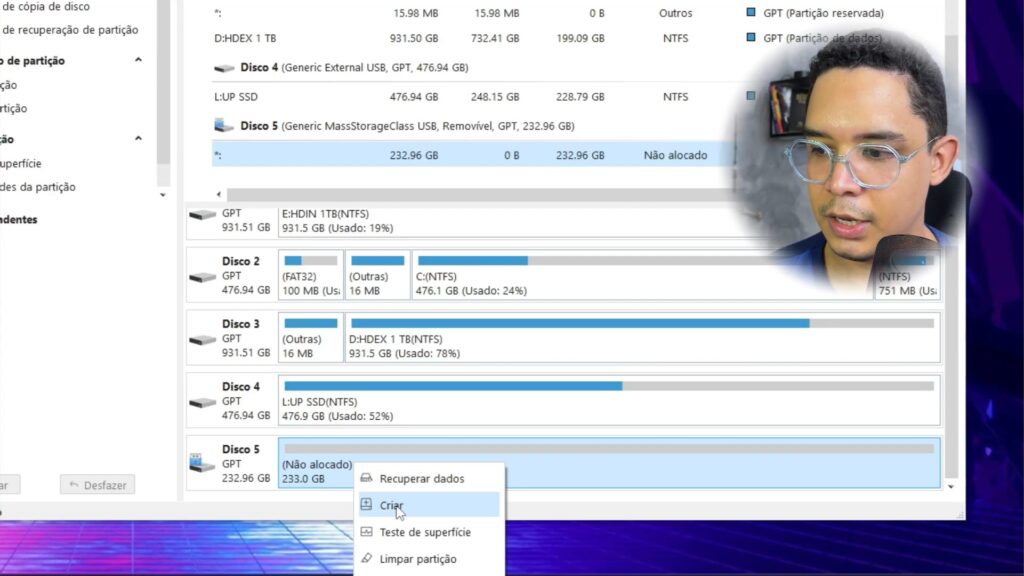1024x576 pixels.
Task: Select Disco 5 removable drive icon in map
Action: [202, 462]
